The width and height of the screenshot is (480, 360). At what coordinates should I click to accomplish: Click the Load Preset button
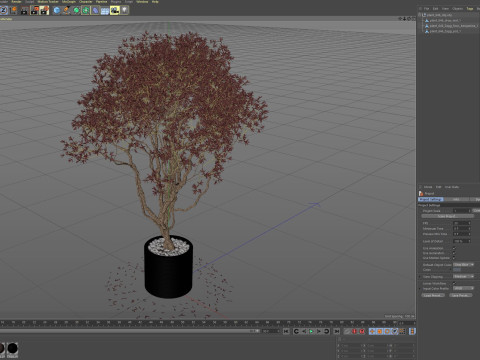(x=433, y=295)
